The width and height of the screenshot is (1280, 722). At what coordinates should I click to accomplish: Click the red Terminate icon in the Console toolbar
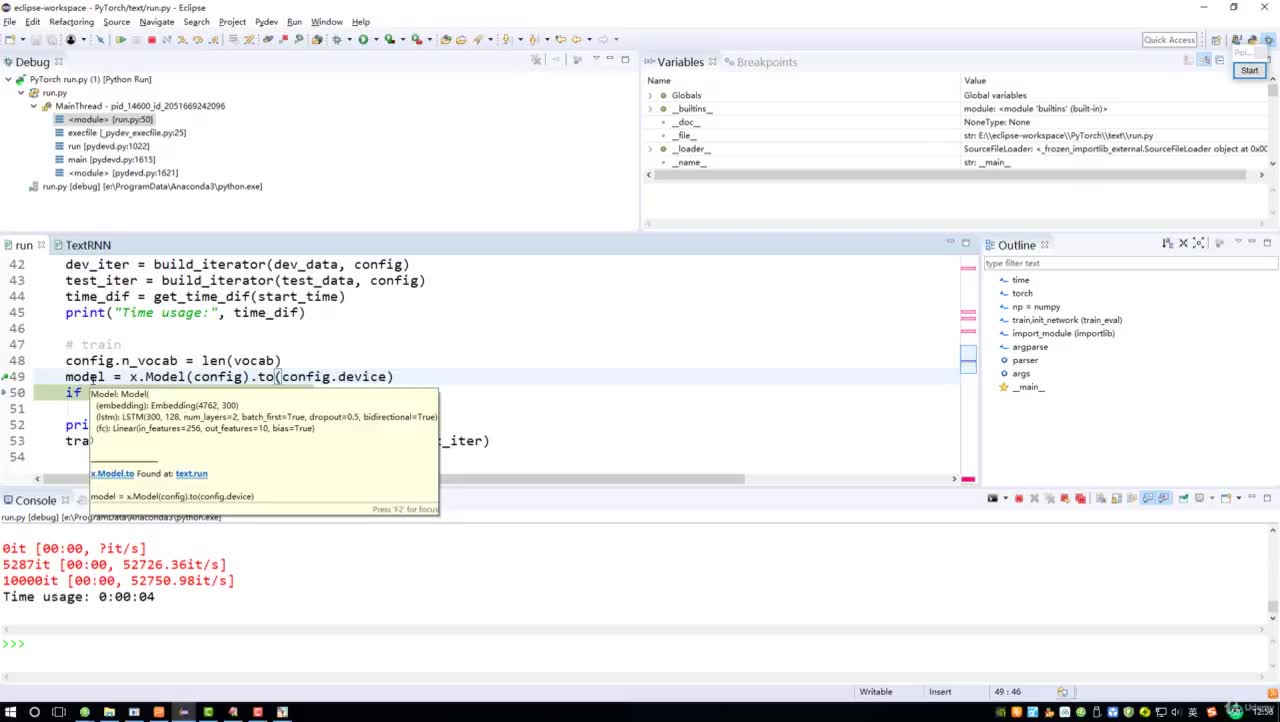(x=1019, y=498)
